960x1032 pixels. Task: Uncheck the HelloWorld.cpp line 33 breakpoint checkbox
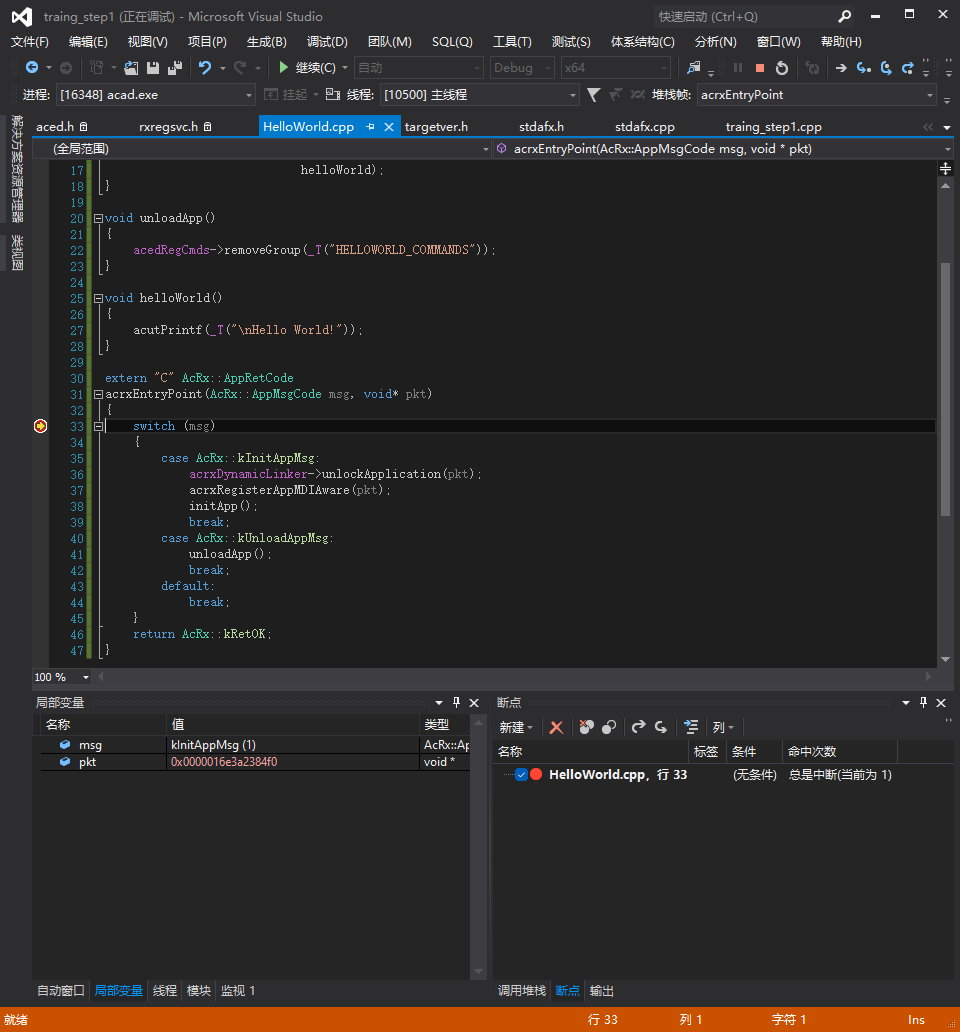521,774
